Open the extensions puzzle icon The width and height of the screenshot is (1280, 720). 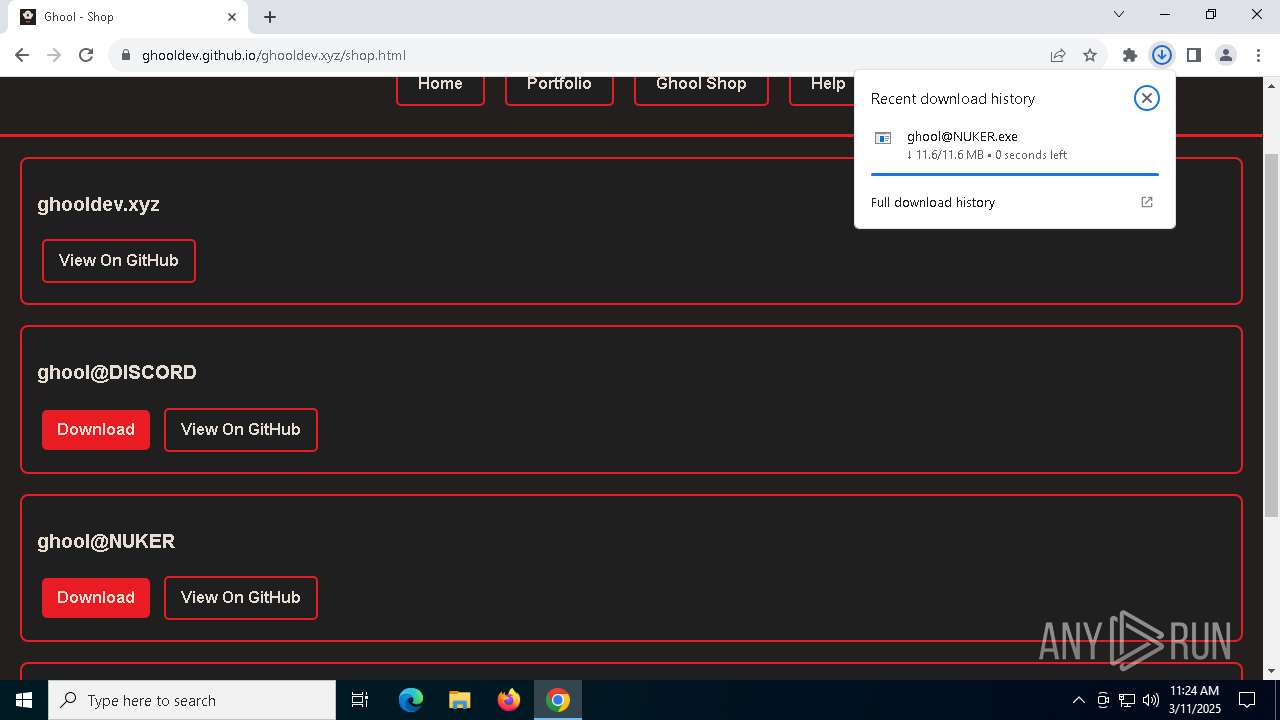(1130, 55)
